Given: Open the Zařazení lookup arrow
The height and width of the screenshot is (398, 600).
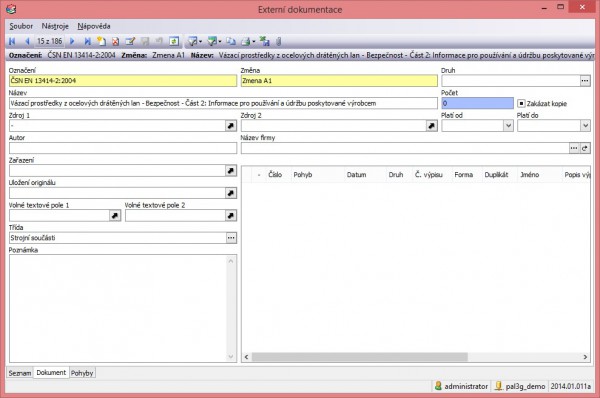Looking at the screenshot, I should point(231,171).
